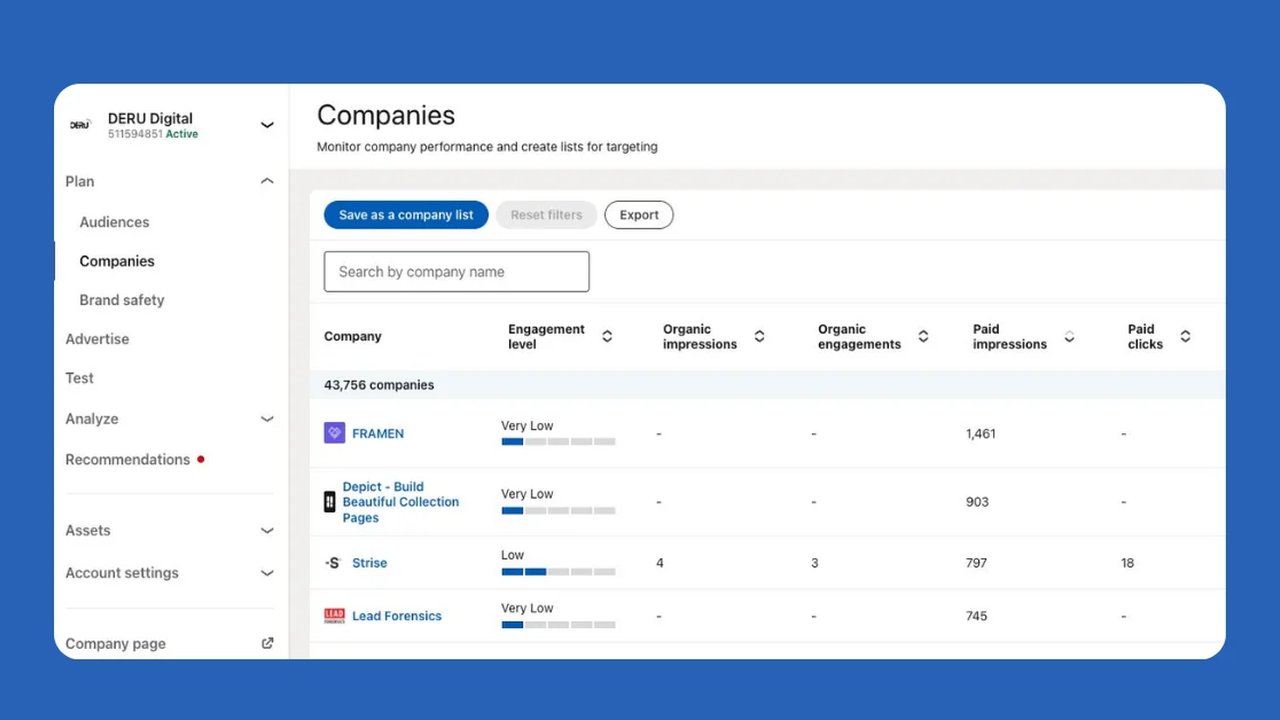Click Lead Forensics' paid impressions value 745
Viewport: 1280px width, 720px height.
(x=976, y=616)
